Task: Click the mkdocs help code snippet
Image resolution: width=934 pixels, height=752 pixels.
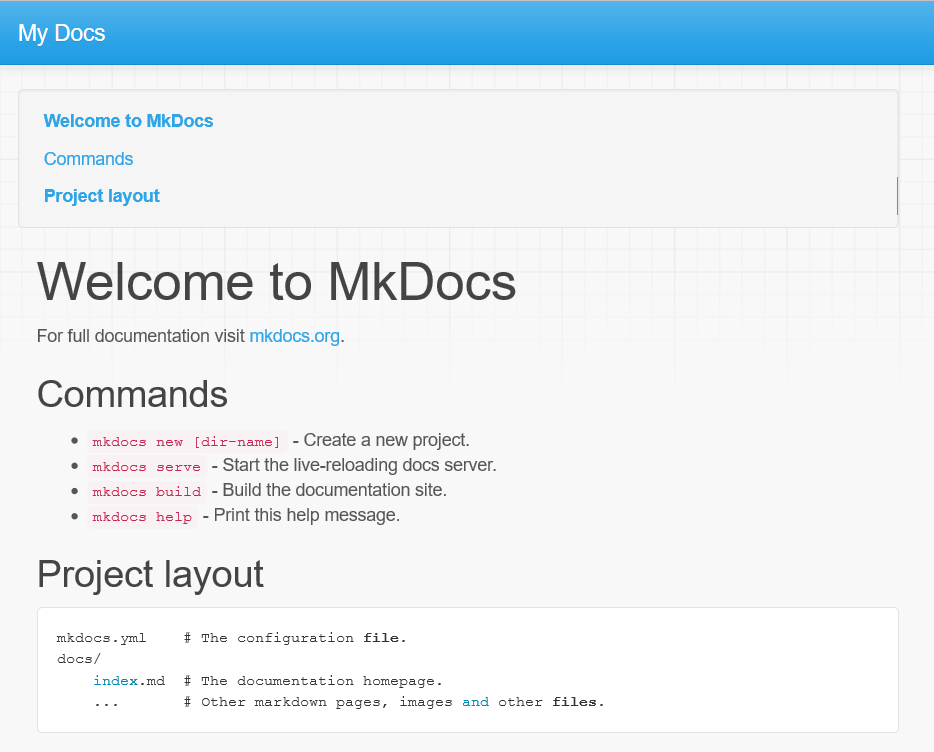Action: pyautogui.click(x=142, y=517)
